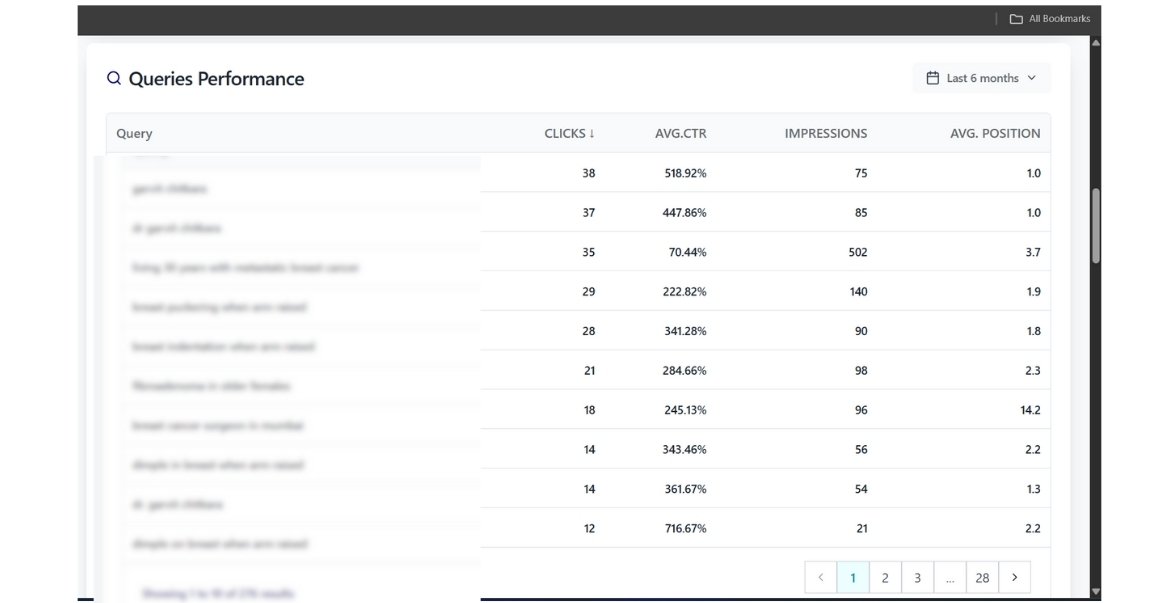
Task: Expand date range using the chevron arrow
Action: point(1032,78)
